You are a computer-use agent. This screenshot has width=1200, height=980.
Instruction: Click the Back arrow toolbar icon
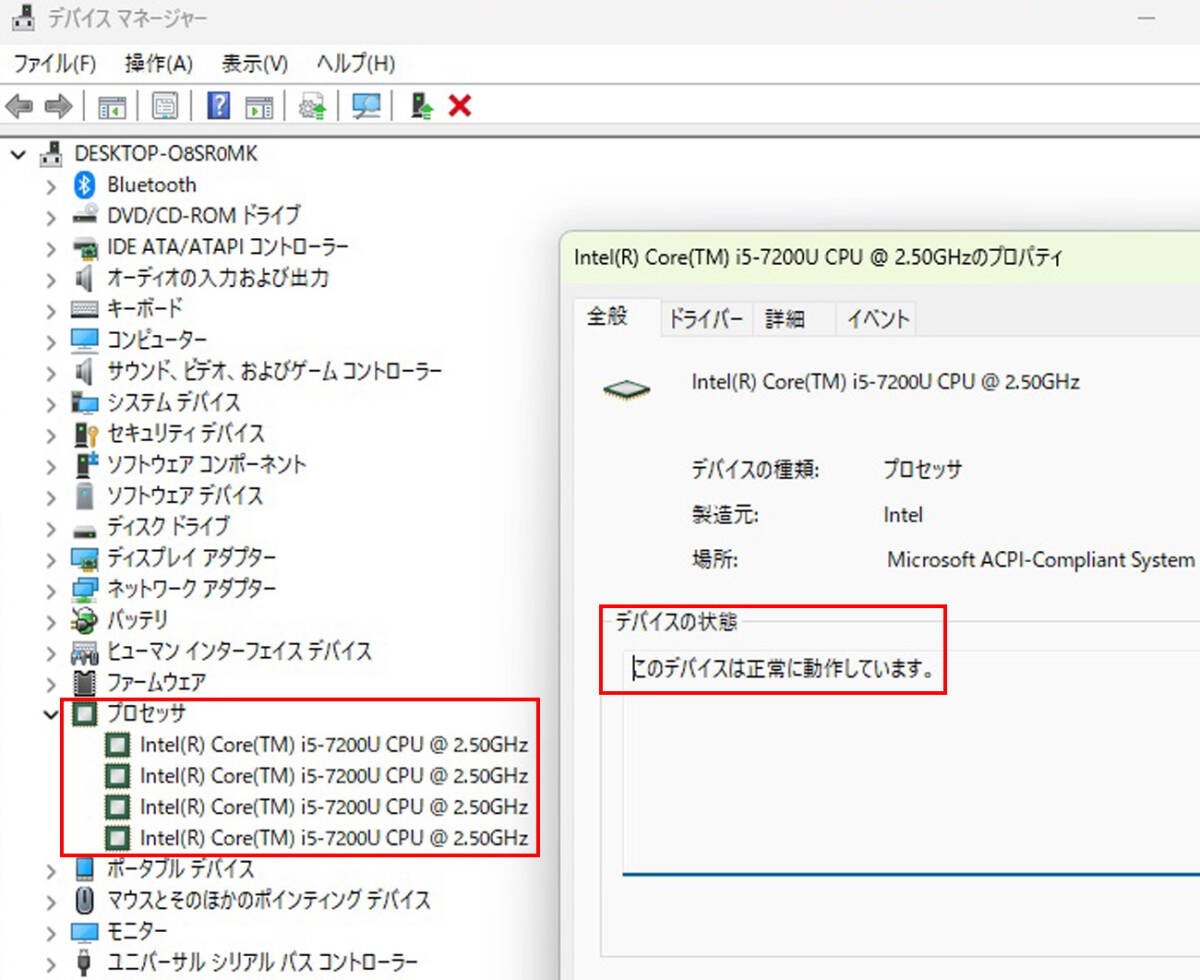tap(19, 106)
